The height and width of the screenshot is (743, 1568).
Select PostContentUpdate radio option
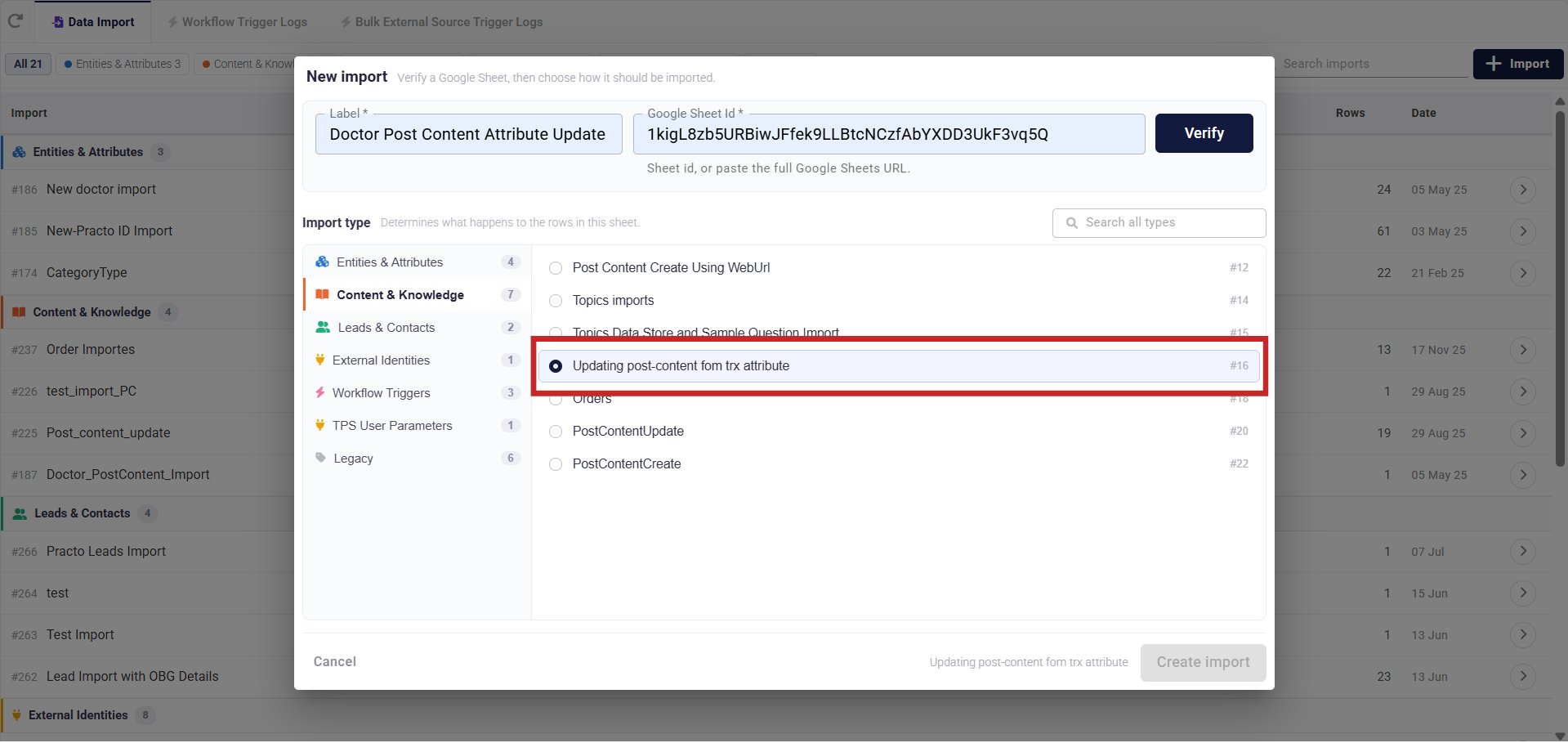556,432
